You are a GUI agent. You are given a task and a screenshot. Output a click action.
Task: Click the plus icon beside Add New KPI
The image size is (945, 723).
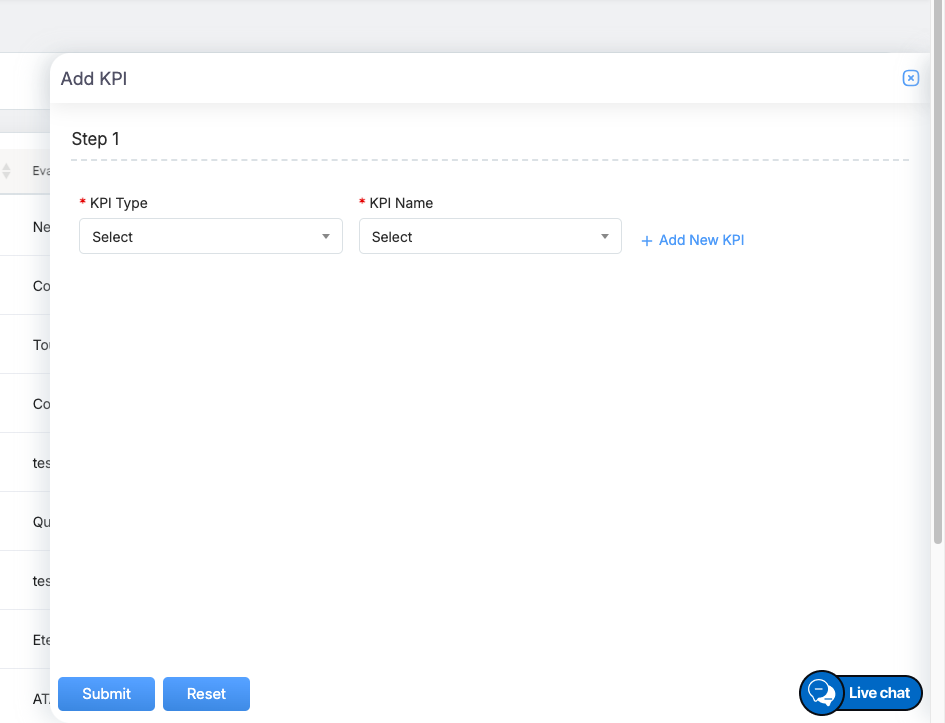click(647, 241)
